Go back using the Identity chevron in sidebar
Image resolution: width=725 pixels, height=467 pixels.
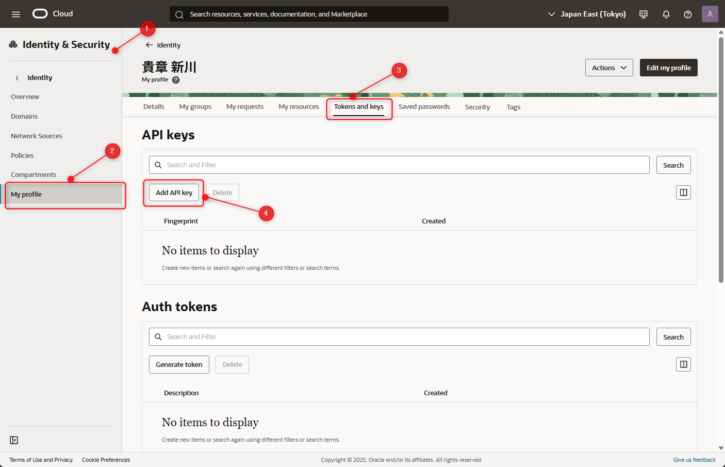(x=17, y=77)
